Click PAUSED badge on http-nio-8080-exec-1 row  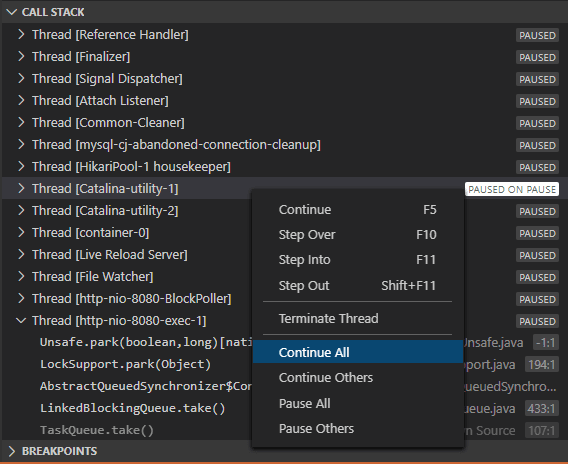pyautogui.click(x=537, y=321)
